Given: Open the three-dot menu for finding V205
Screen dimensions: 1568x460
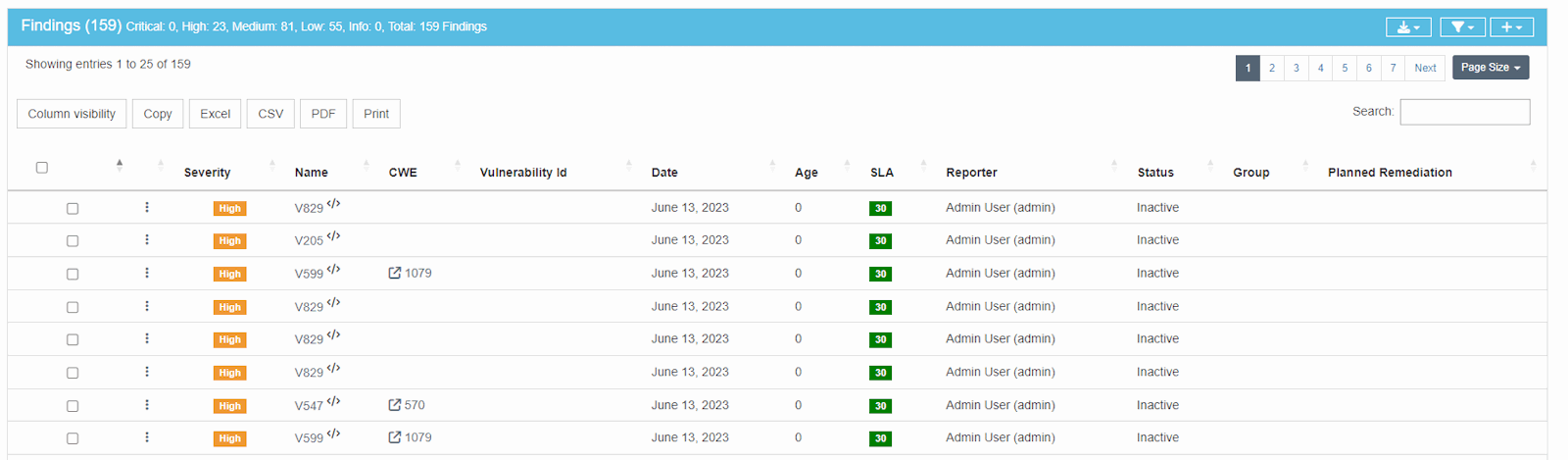Looking at the screenshot, I should click(x=147, y=240).
